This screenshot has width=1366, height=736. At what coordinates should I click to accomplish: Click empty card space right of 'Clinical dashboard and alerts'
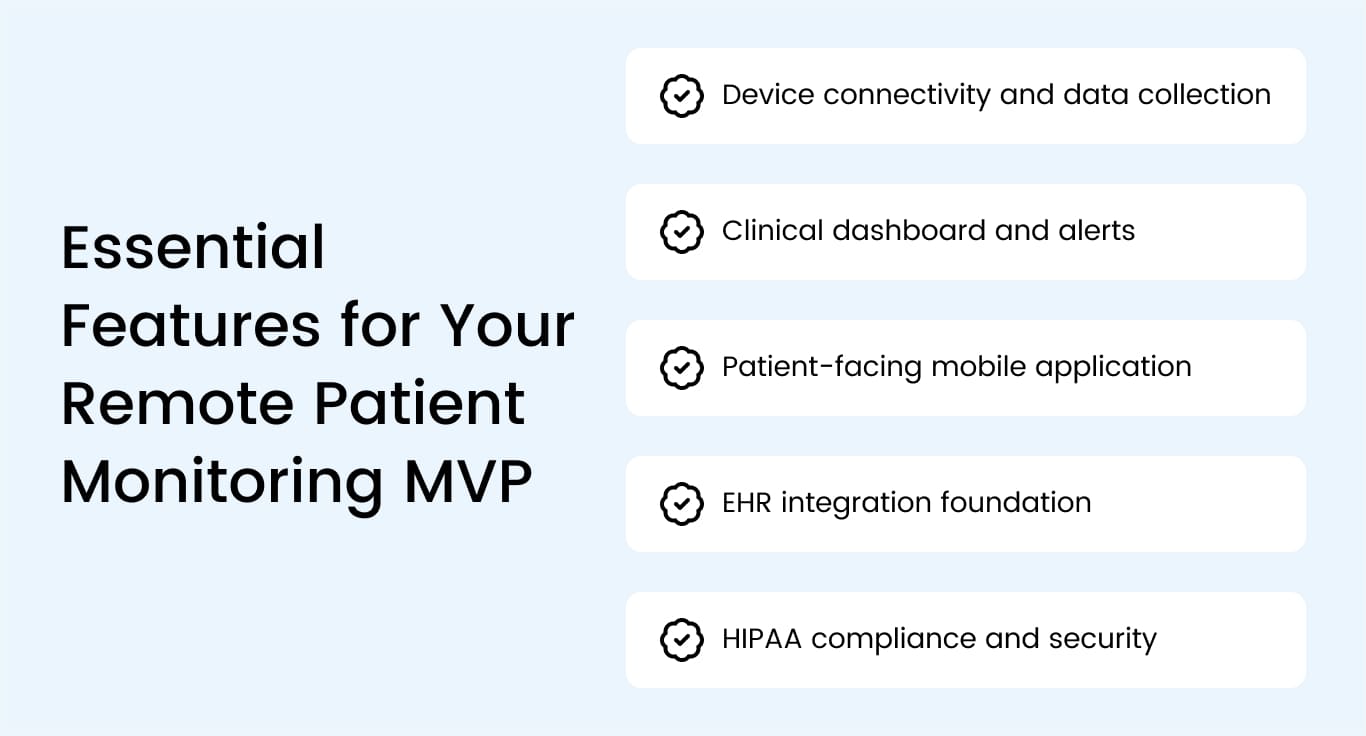1220,232
